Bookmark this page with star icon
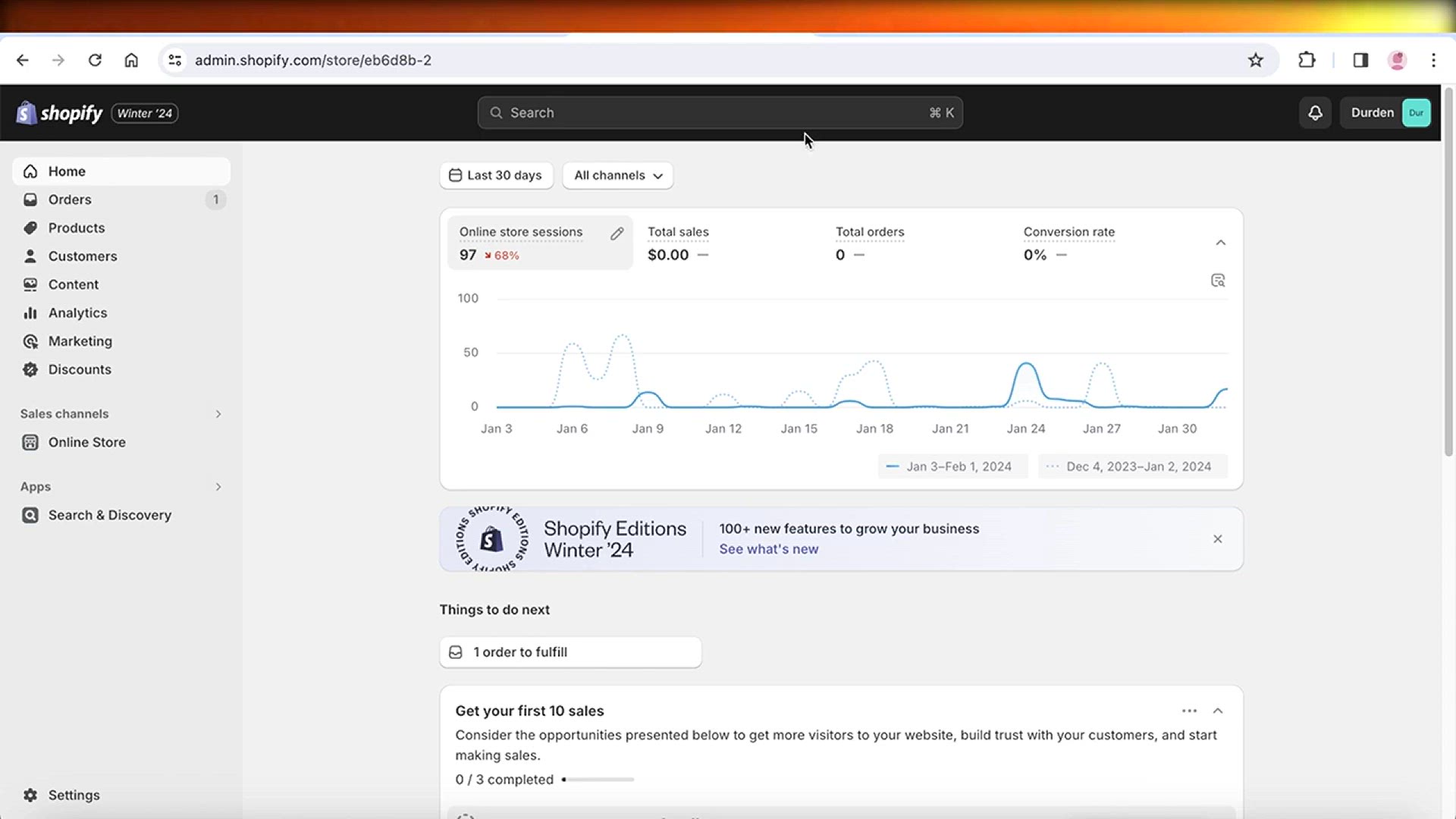This screenshot has height=819, width=1456. pyautogui.click(x=1256, y=60)
